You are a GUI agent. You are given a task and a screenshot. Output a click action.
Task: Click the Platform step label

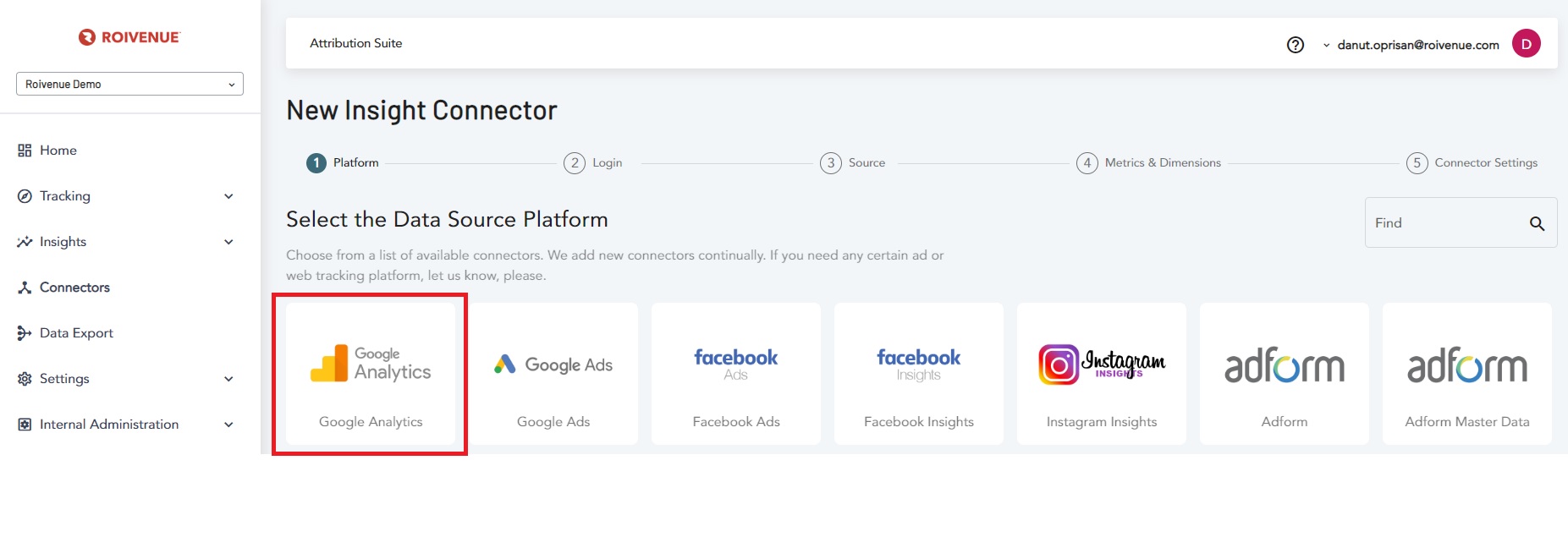[x=355, y=162]
